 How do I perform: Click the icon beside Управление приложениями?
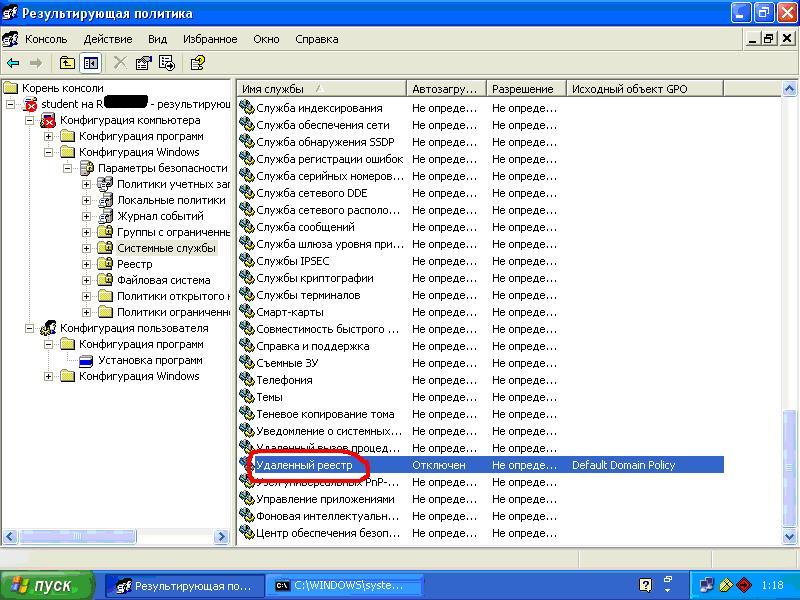pyautogui.click(x=247, y=499)
